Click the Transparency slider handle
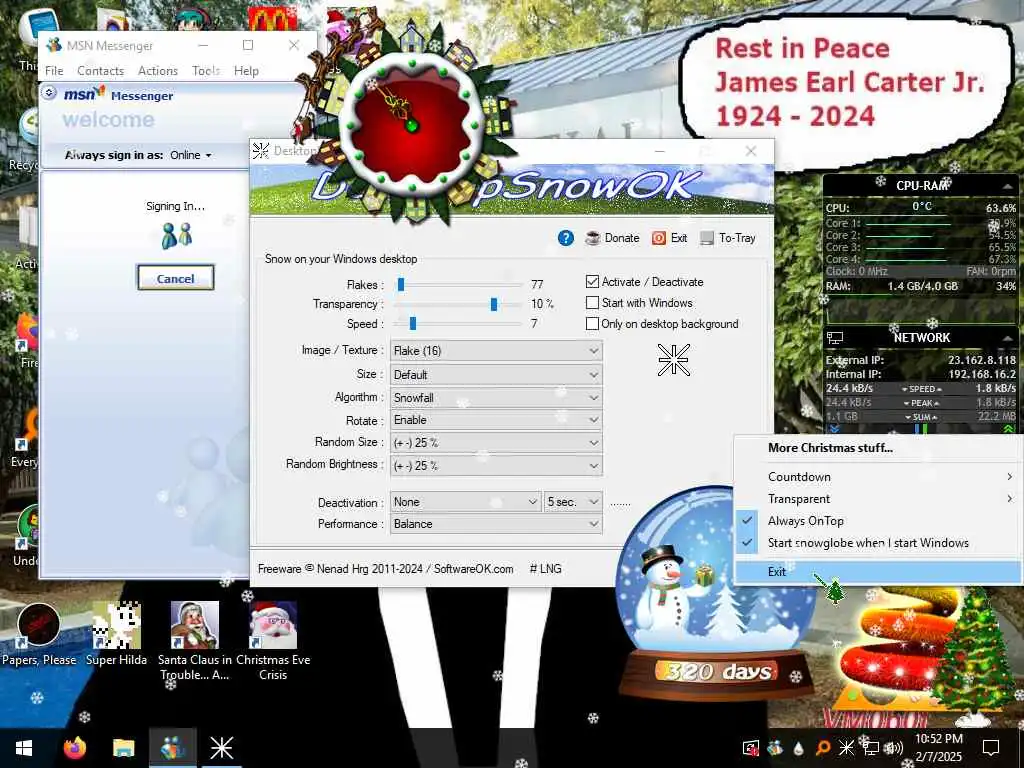Screen dimensions: 1024x768 tap(494, 304)
